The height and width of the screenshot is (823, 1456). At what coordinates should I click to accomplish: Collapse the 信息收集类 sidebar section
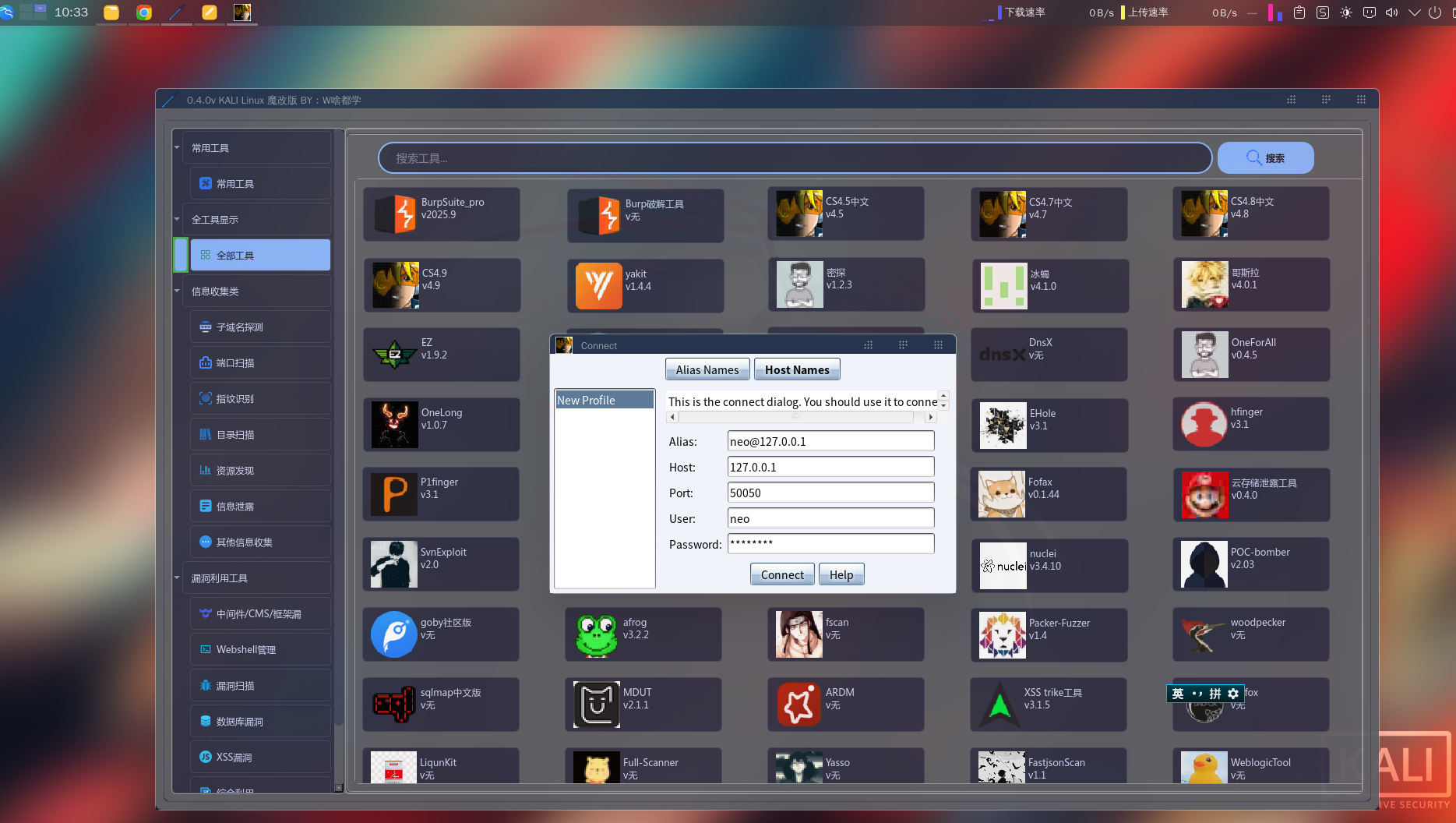(x=177, y=291)
